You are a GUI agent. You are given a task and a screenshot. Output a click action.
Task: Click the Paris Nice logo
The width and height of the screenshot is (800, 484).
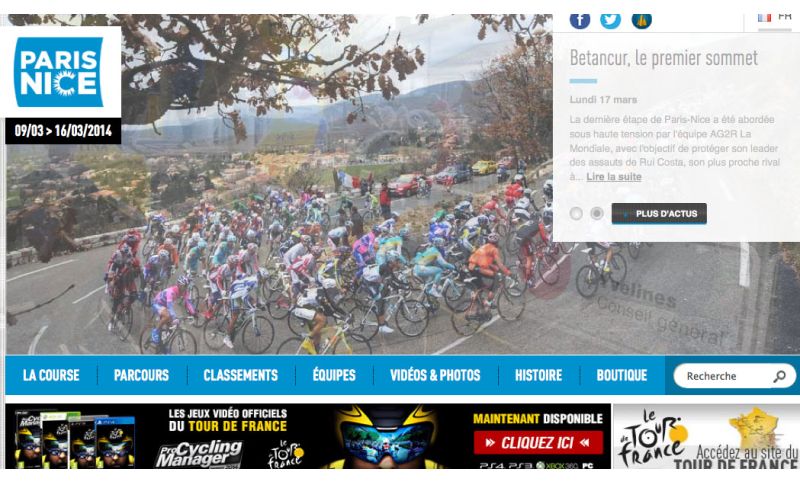pos(59,72)
